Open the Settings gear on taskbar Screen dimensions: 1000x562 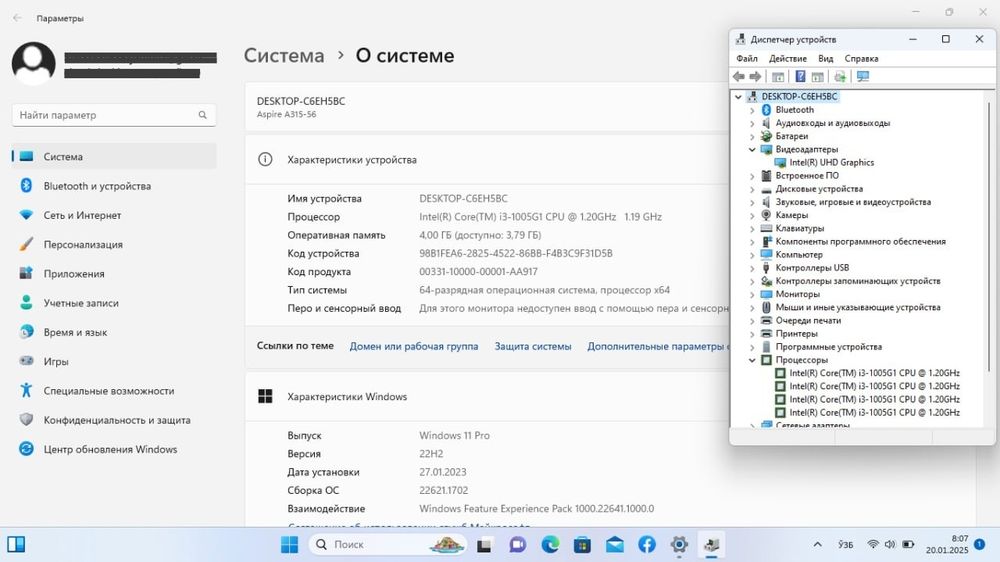[x=679, y=544]
